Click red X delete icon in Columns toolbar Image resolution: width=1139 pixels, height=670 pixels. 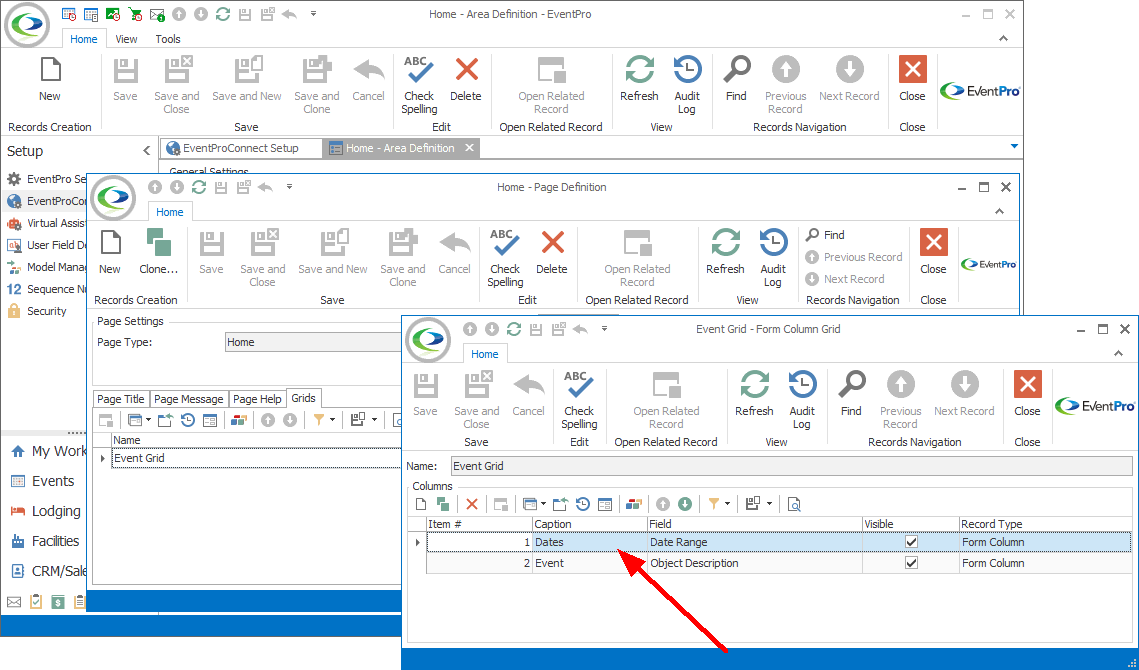472,504
